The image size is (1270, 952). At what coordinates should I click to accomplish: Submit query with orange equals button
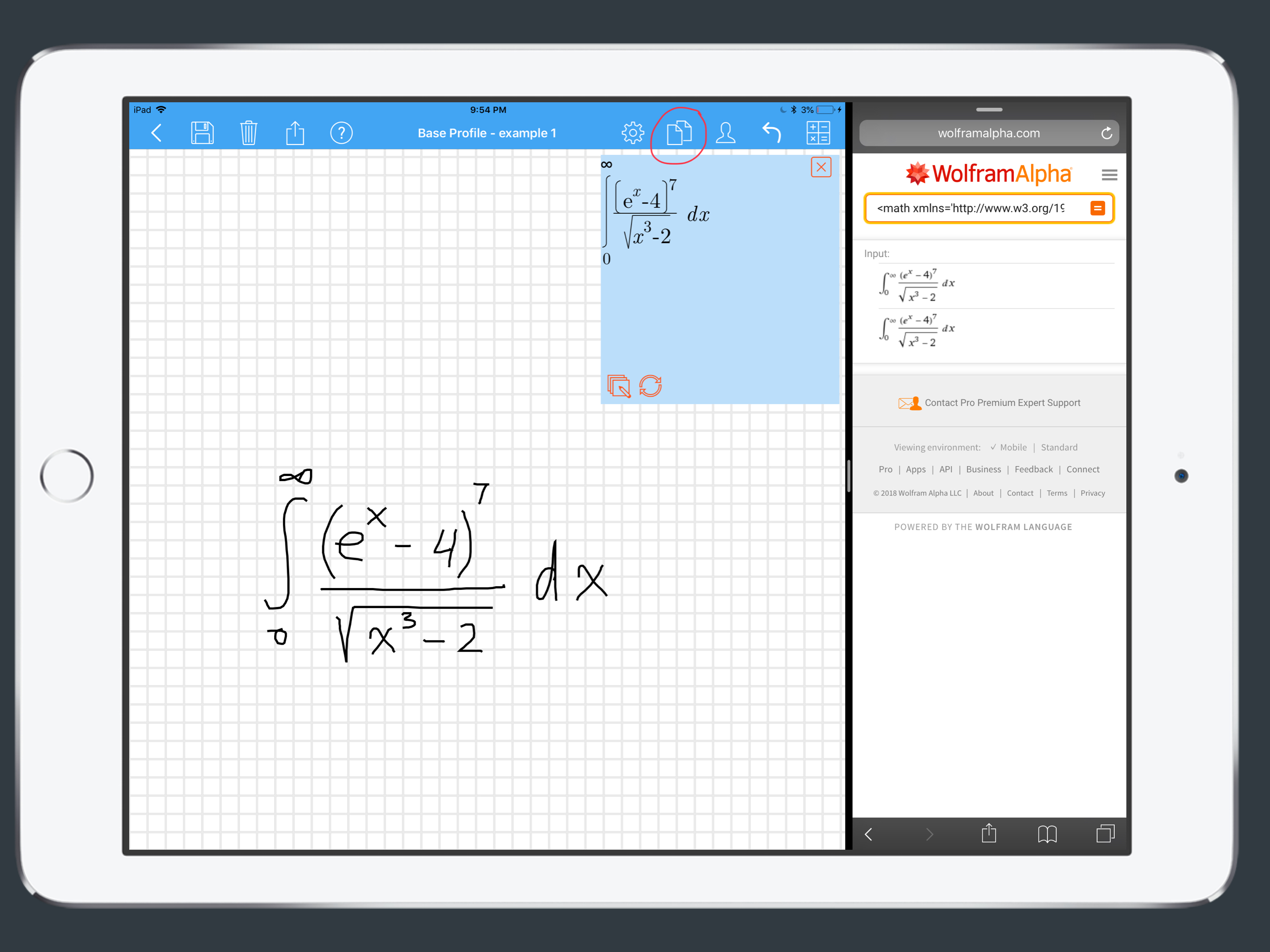coord(1098,208)
